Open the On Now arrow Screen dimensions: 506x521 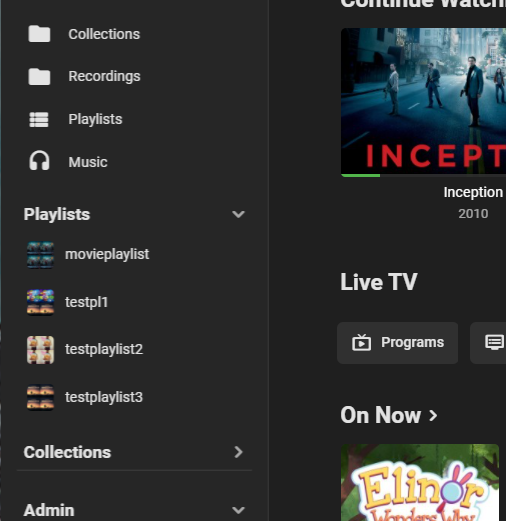coord(433,415)
